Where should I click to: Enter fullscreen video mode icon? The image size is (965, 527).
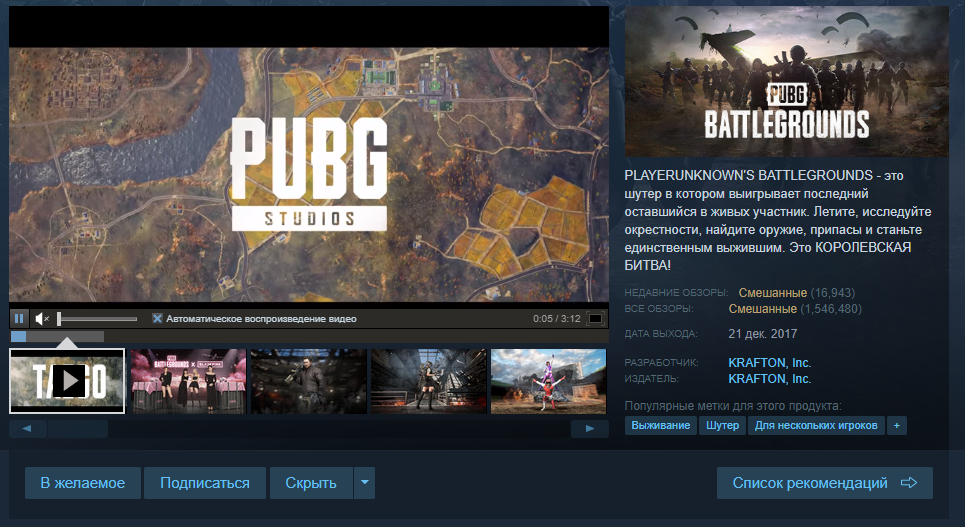(595, 318)
